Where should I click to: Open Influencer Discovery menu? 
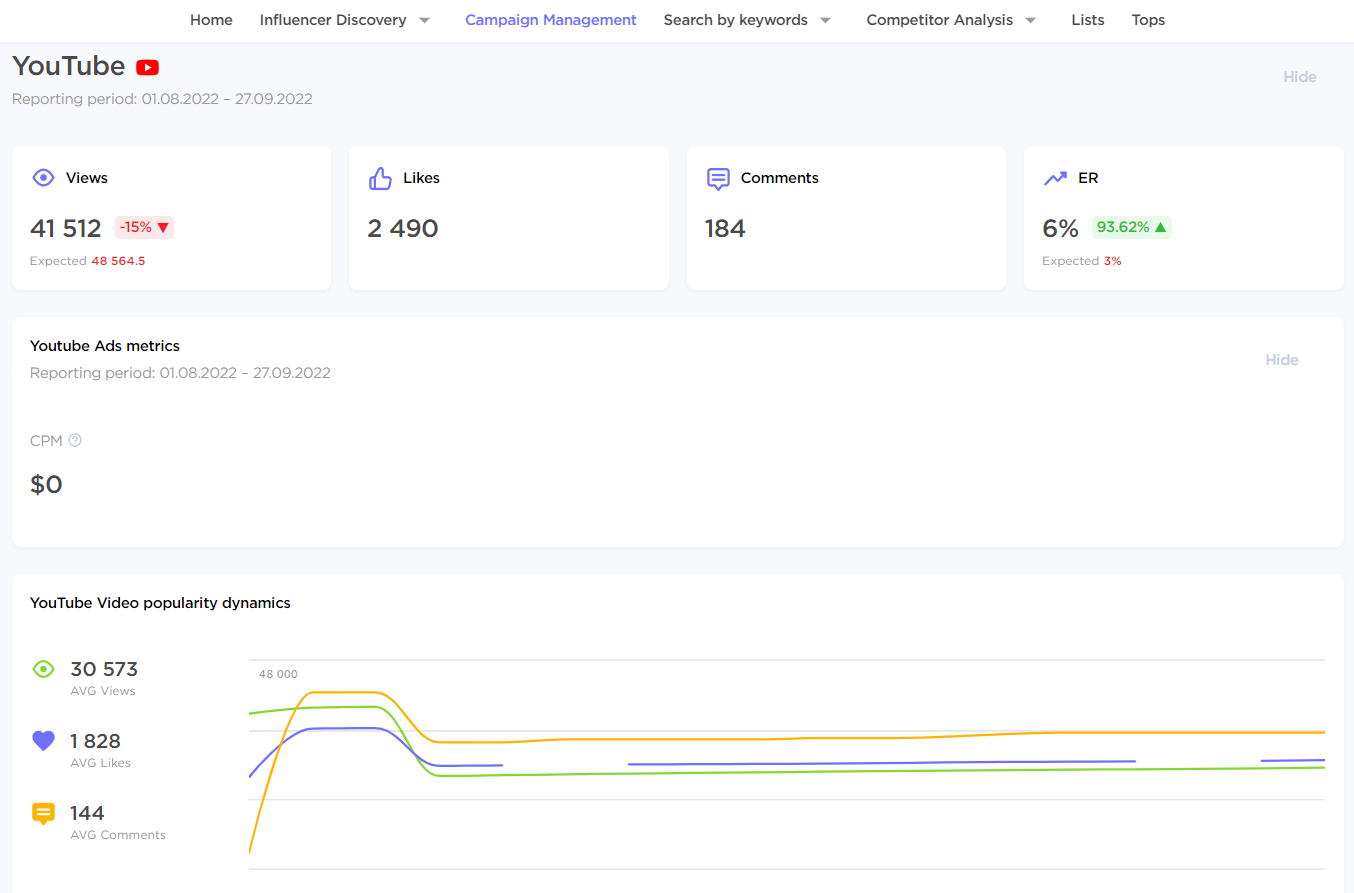tap(333, 20)
